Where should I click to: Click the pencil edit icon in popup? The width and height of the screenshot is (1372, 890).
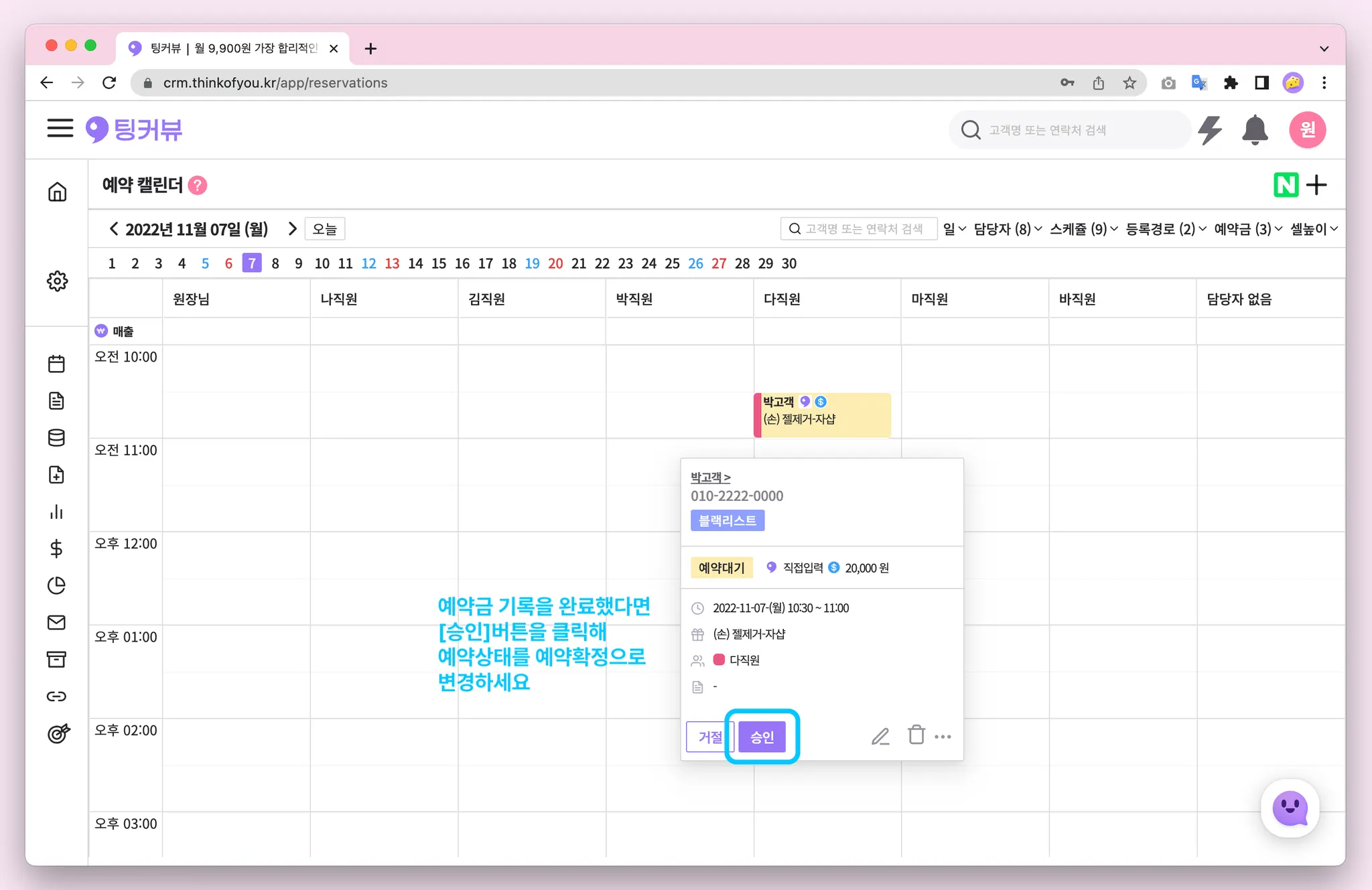point(880,737)
